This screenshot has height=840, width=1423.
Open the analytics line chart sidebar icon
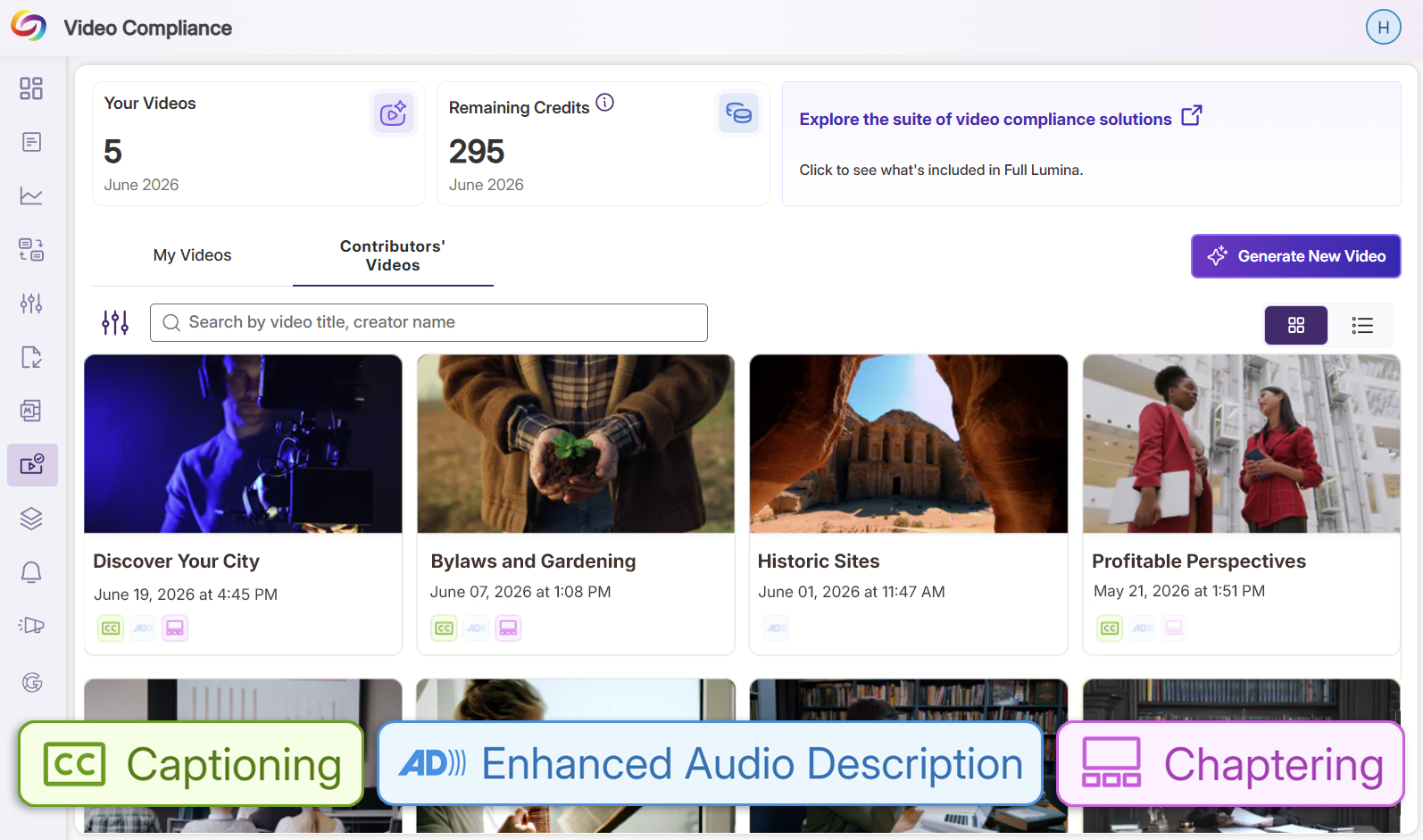pyautogui.click(x=31, y=195)
